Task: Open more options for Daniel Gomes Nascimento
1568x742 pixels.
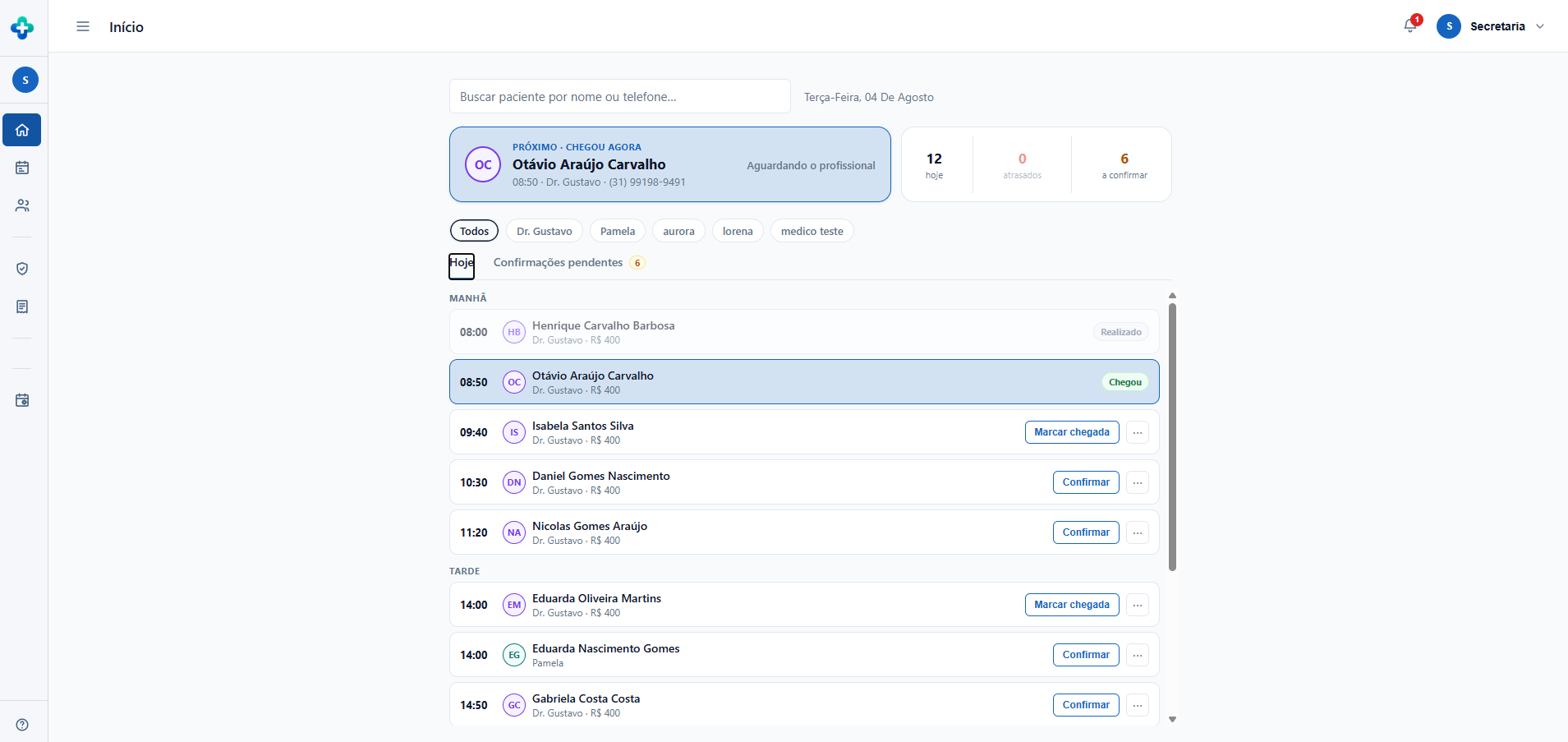Action: pos(1138,482)
